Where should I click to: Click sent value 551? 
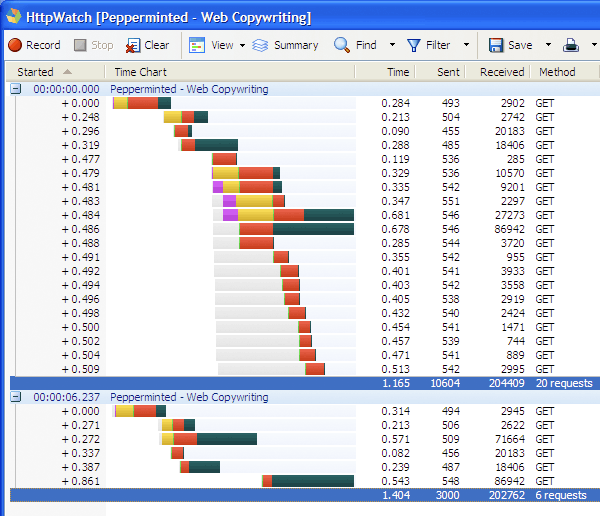click(451, 201)
